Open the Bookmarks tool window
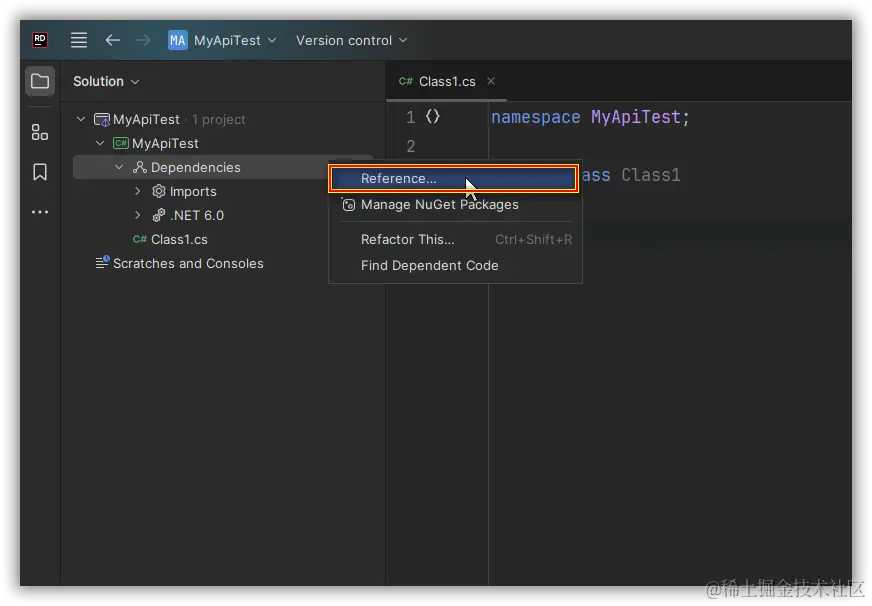 coord(40,172)
